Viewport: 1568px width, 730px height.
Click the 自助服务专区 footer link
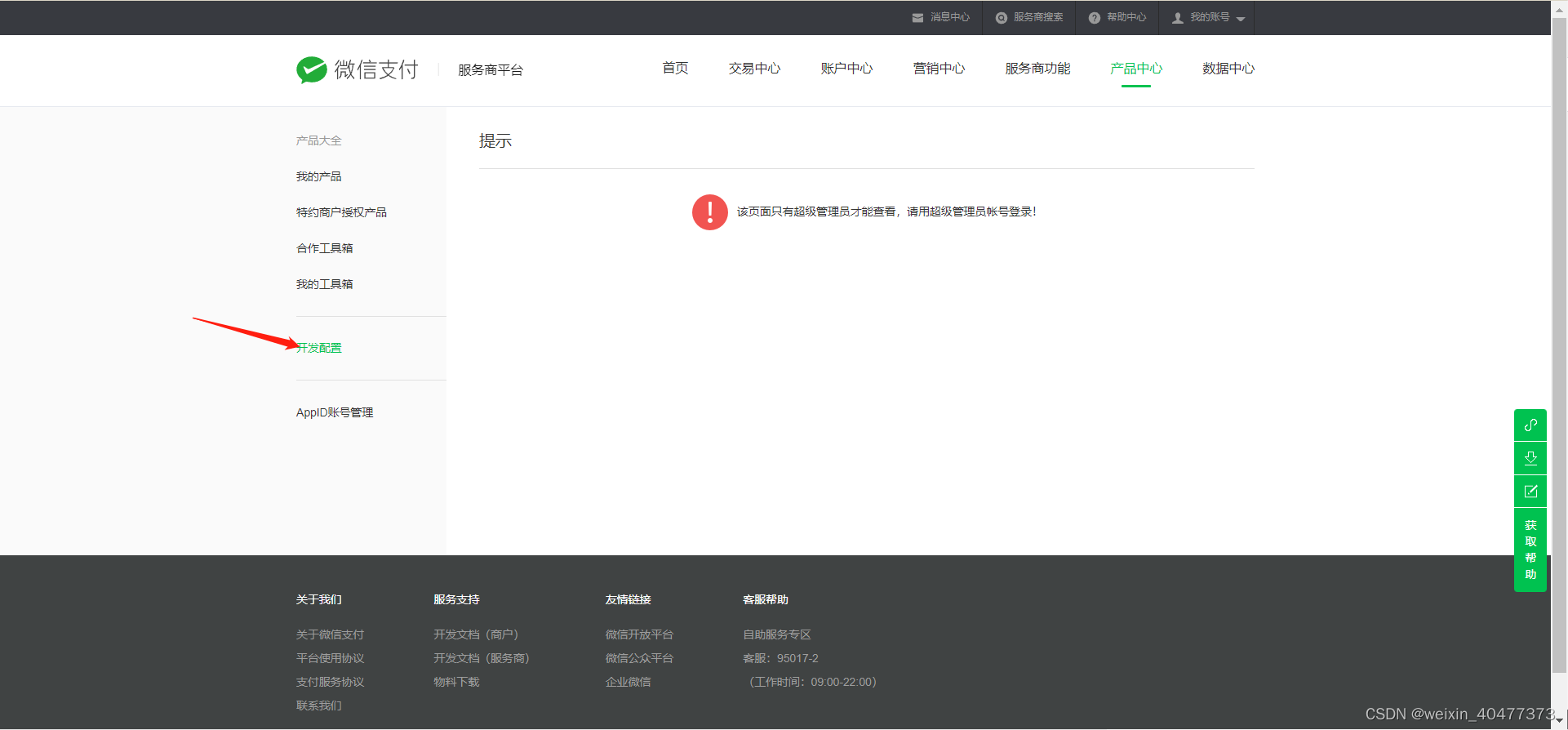point(777,634)
